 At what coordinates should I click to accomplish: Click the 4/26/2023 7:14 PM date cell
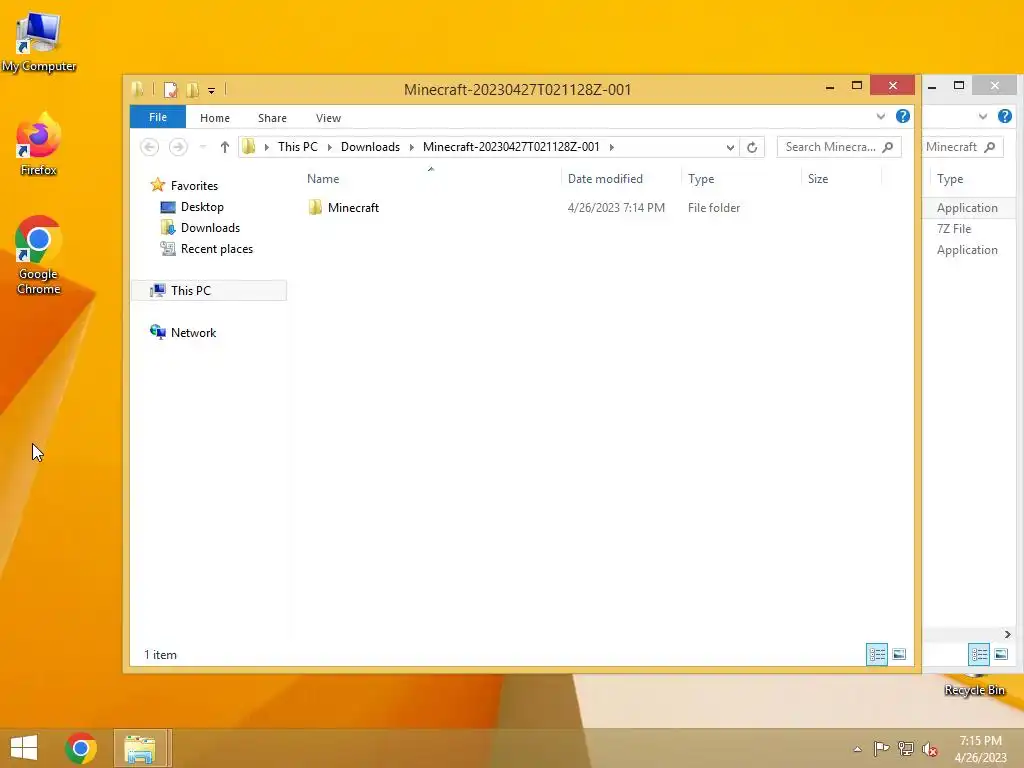(x=616, y=208)
